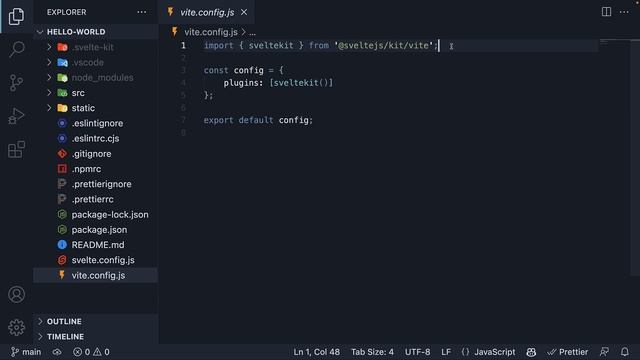Click '@sveltejs/kit/vite' import string
Screen dimensions: 640x360
point(383,45)
